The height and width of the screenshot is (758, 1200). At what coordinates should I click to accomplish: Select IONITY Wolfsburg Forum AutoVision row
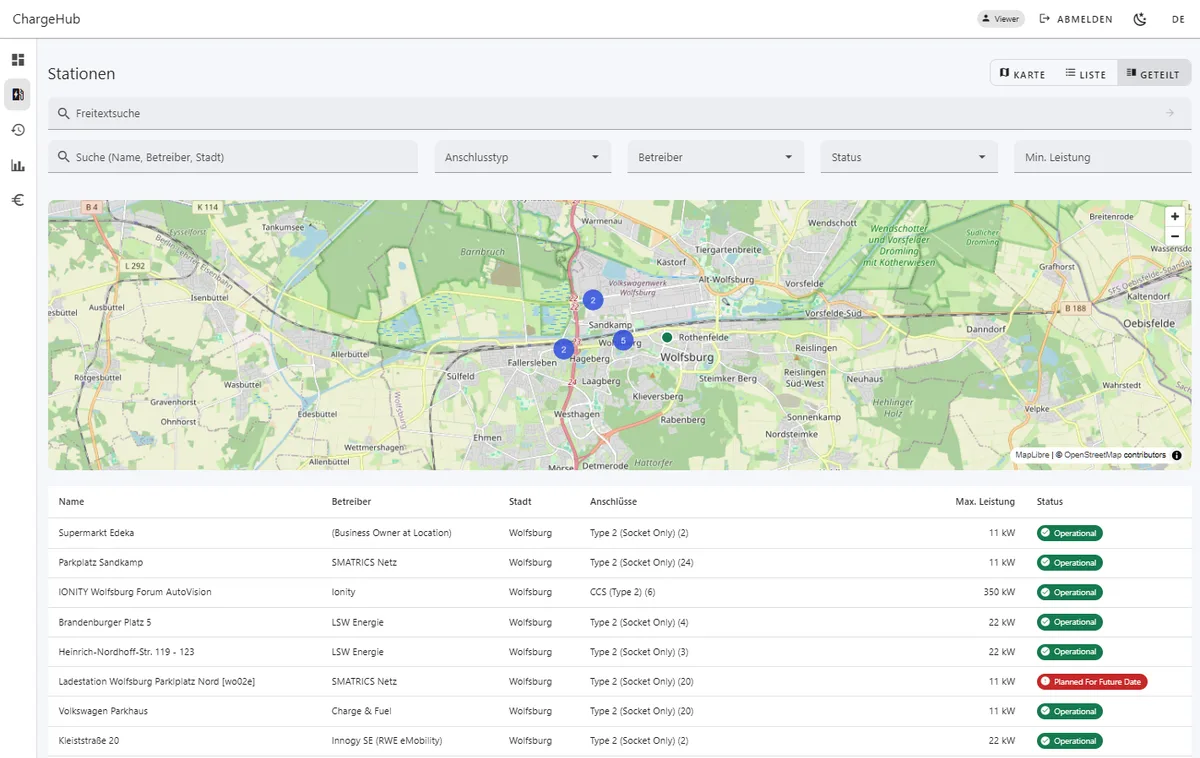pos(620,592)
